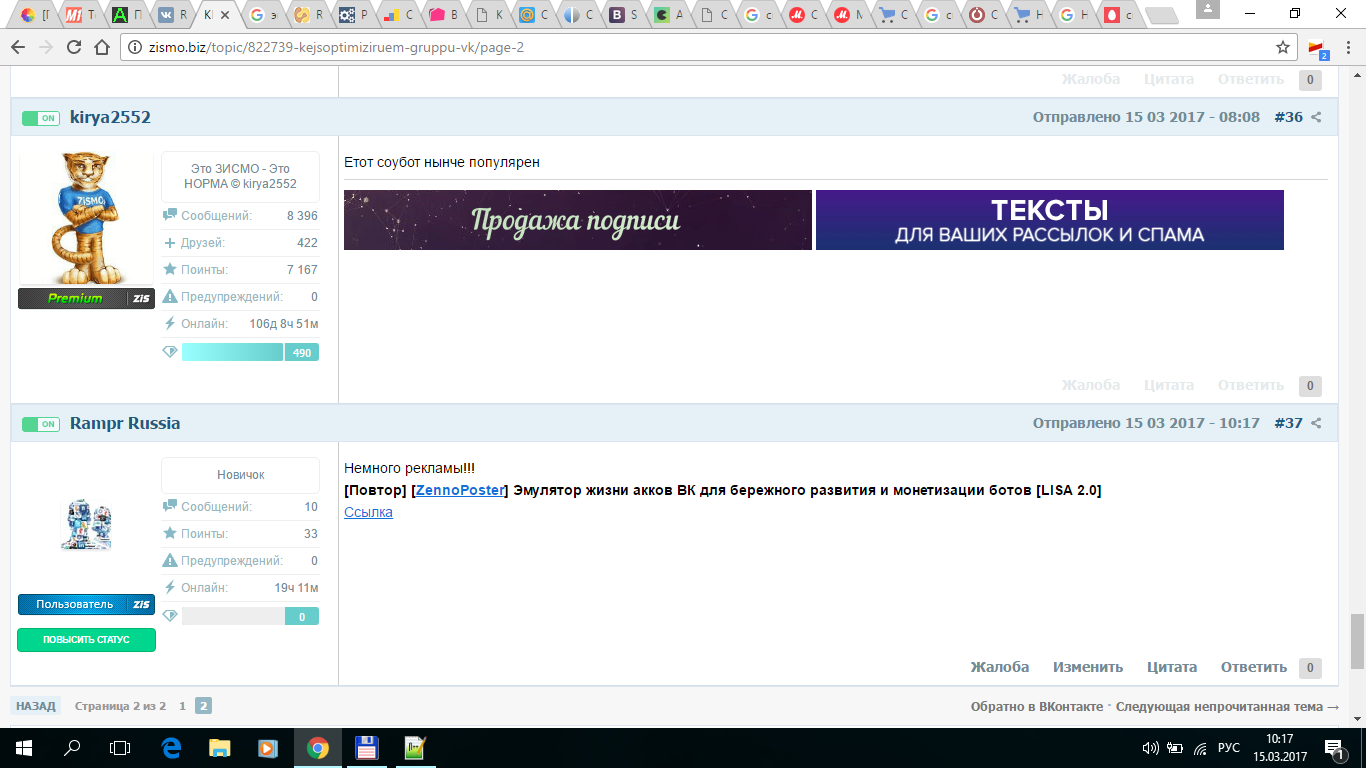This screenshot has height=768, width=1366.
Task: Share post #36 via its share icon
Action: (x=1316, y=118)
